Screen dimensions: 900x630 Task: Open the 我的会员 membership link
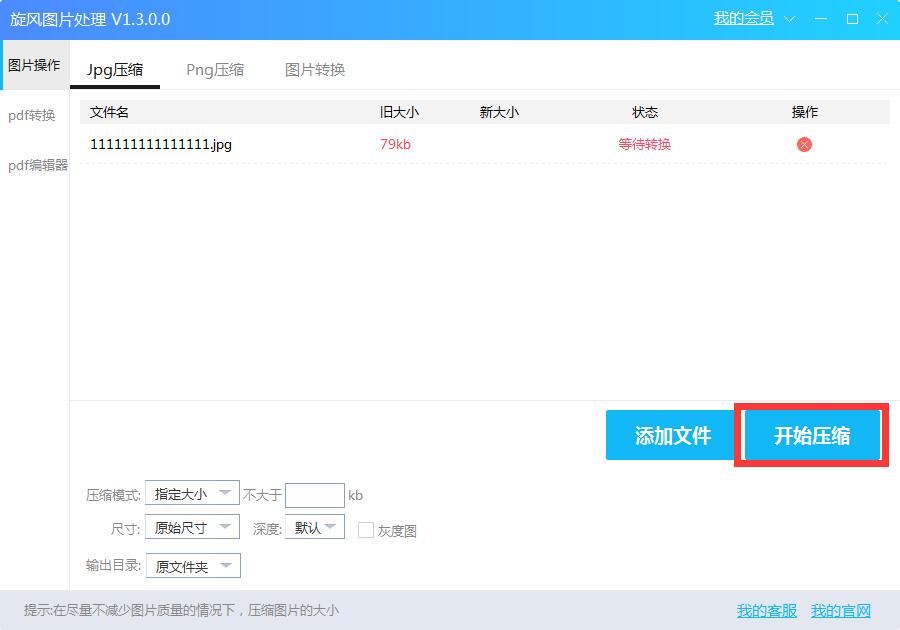pos(742,18)
